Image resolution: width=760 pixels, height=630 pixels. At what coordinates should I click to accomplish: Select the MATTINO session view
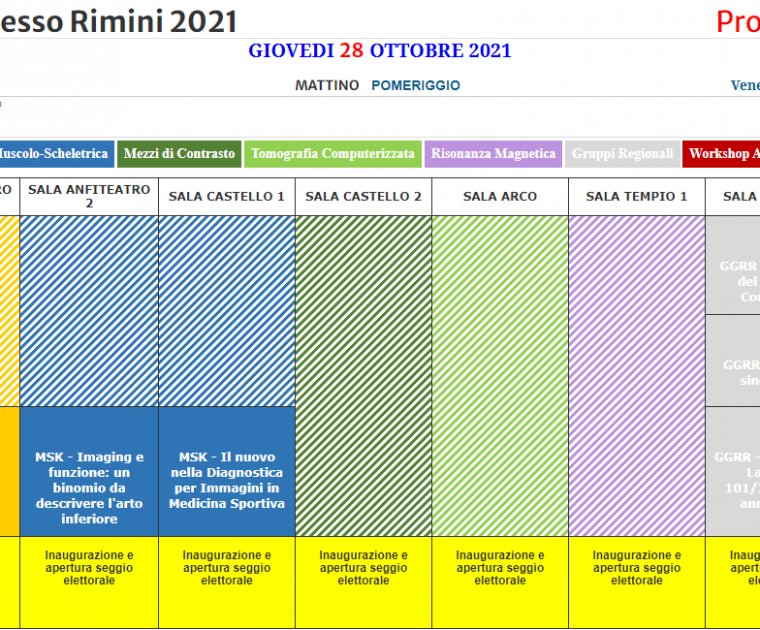click(327, 86)
